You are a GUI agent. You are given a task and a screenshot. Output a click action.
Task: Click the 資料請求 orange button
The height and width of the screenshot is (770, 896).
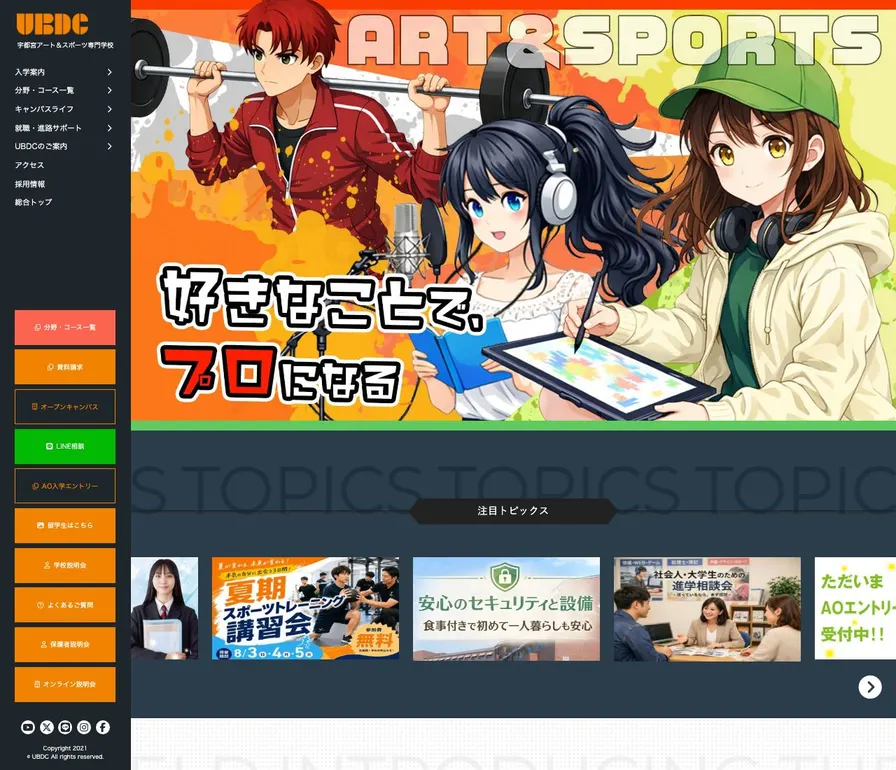point(65,367)
